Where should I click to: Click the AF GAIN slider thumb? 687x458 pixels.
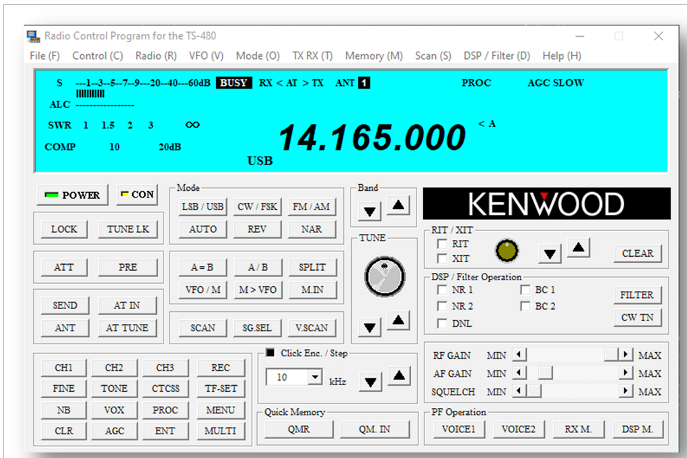[545, 373]
